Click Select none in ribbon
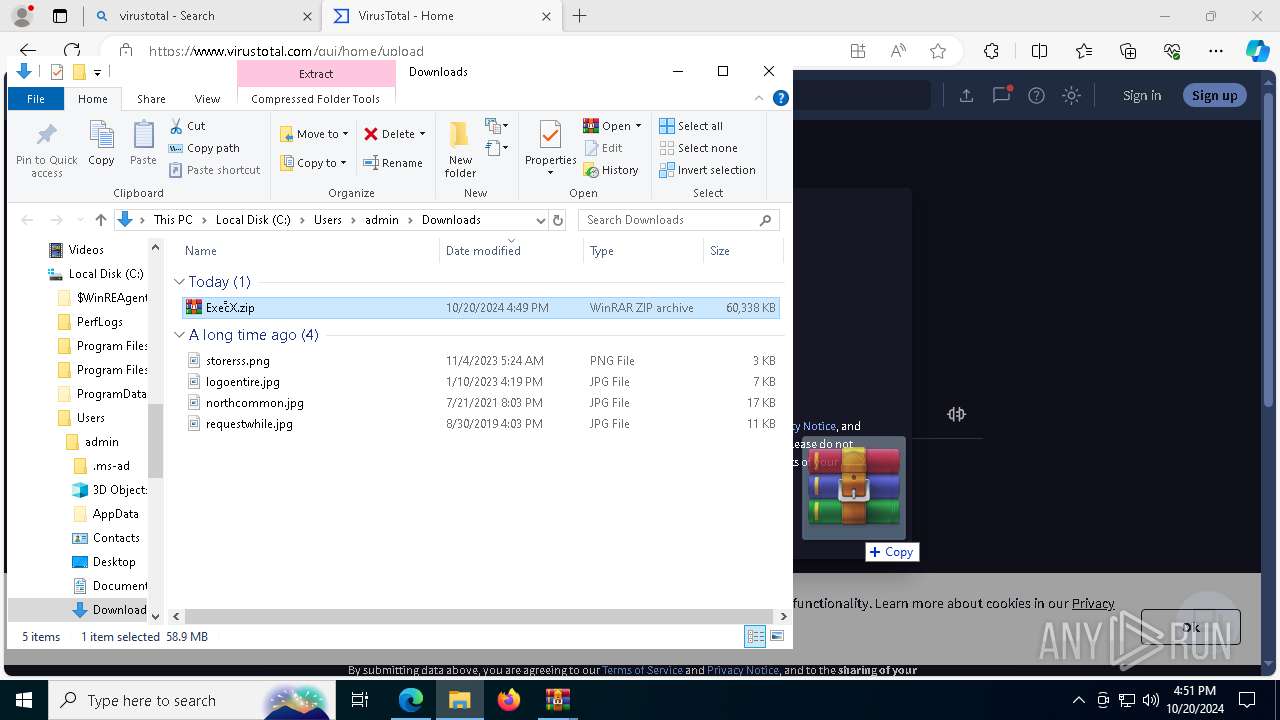The image size is (1280, 720). click(x=698, y=148)
